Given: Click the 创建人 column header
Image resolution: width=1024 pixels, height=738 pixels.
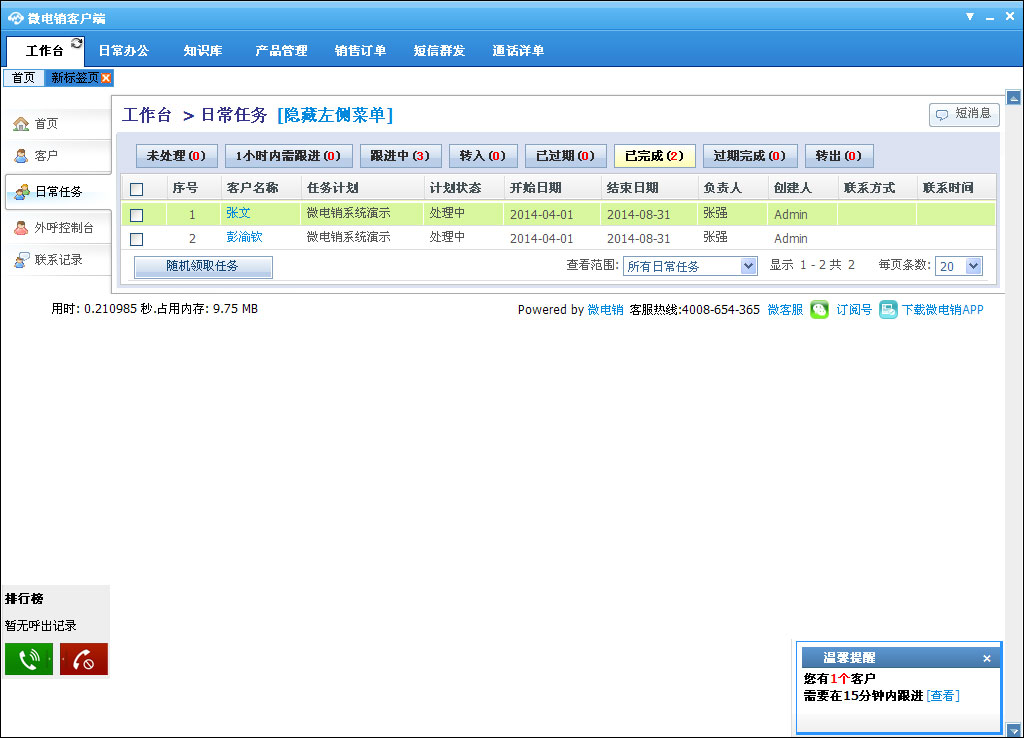Looking at the screenshot, I should [x=792, y=188].
